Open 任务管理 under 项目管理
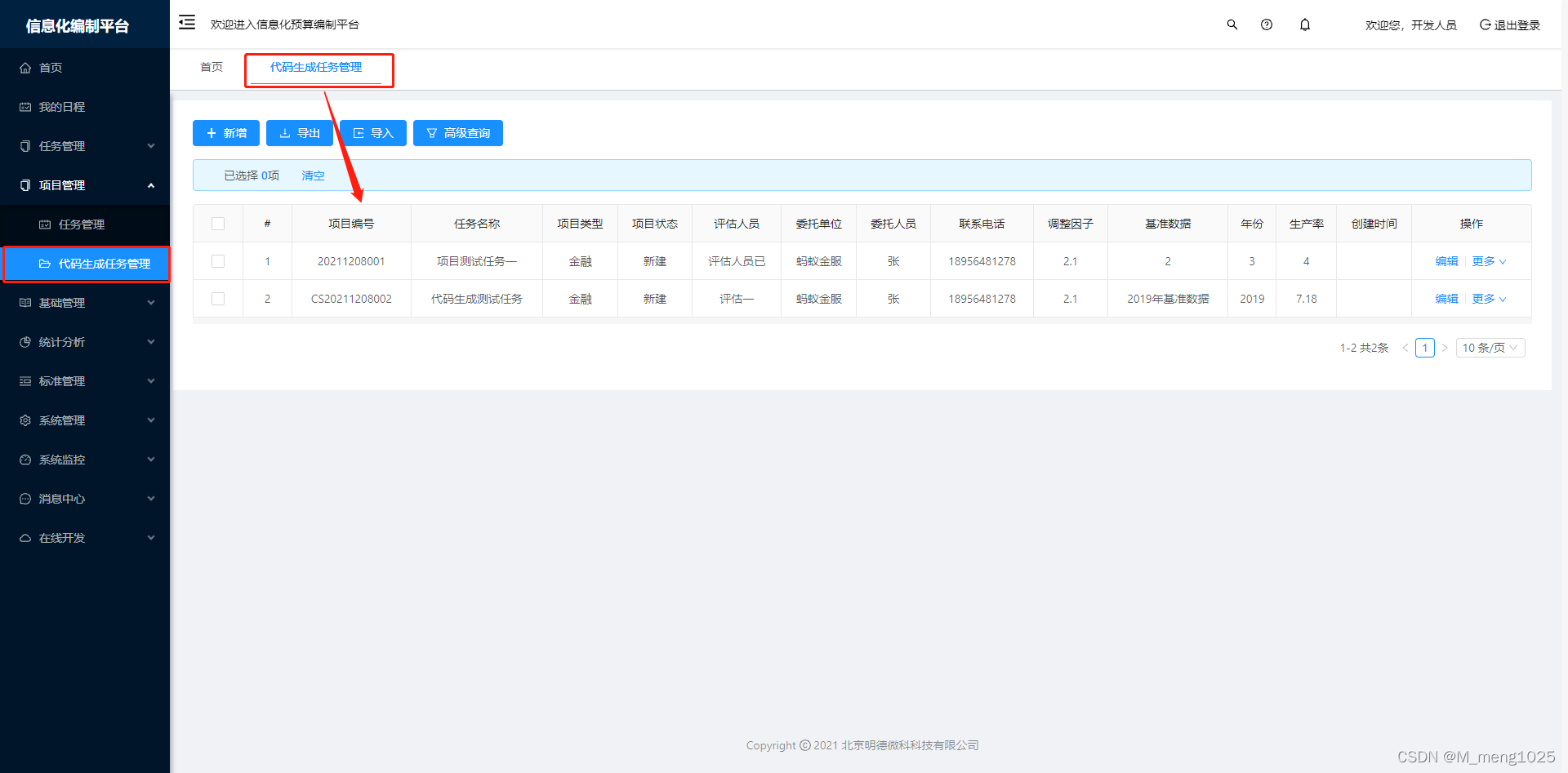Viewport: 1568px width, 773px height. [x=85, y=224]
